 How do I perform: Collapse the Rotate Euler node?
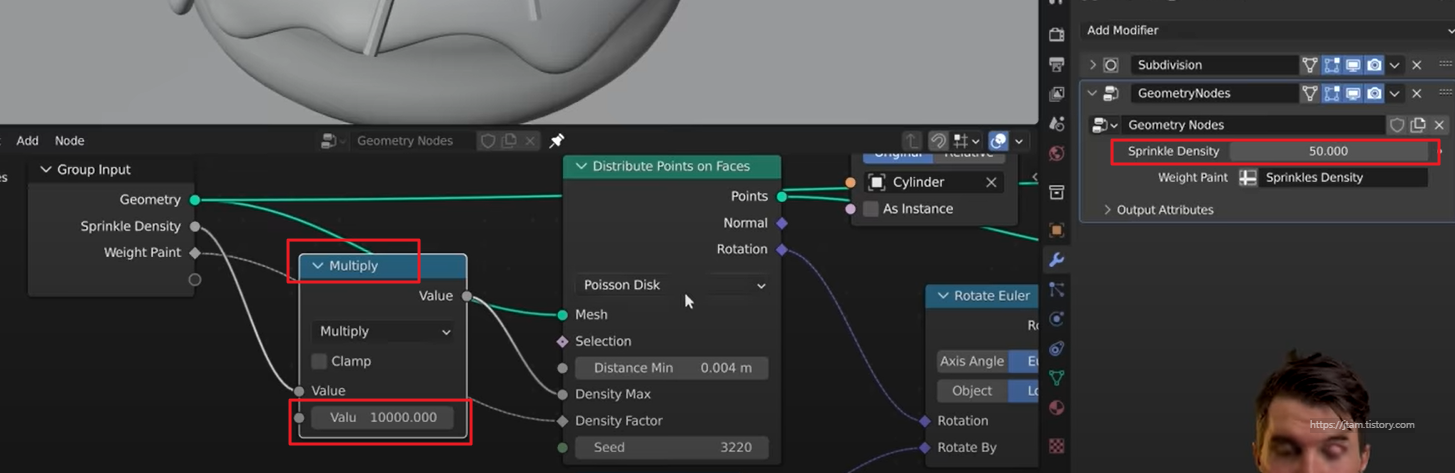pos(943,296)
